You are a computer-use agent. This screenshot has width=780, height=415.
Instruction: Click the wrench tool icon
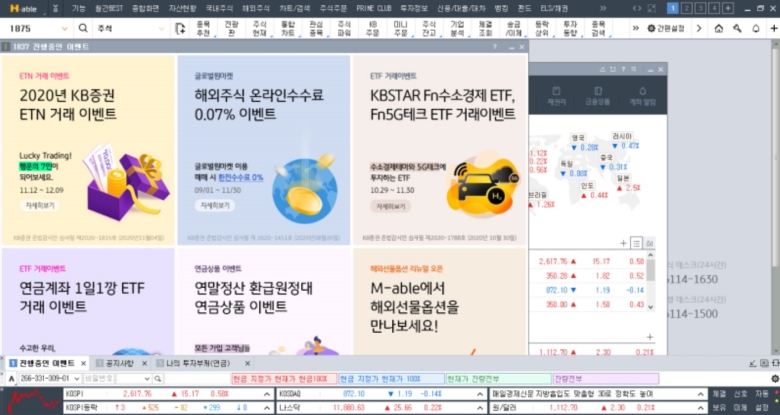[x=737, y=28]
